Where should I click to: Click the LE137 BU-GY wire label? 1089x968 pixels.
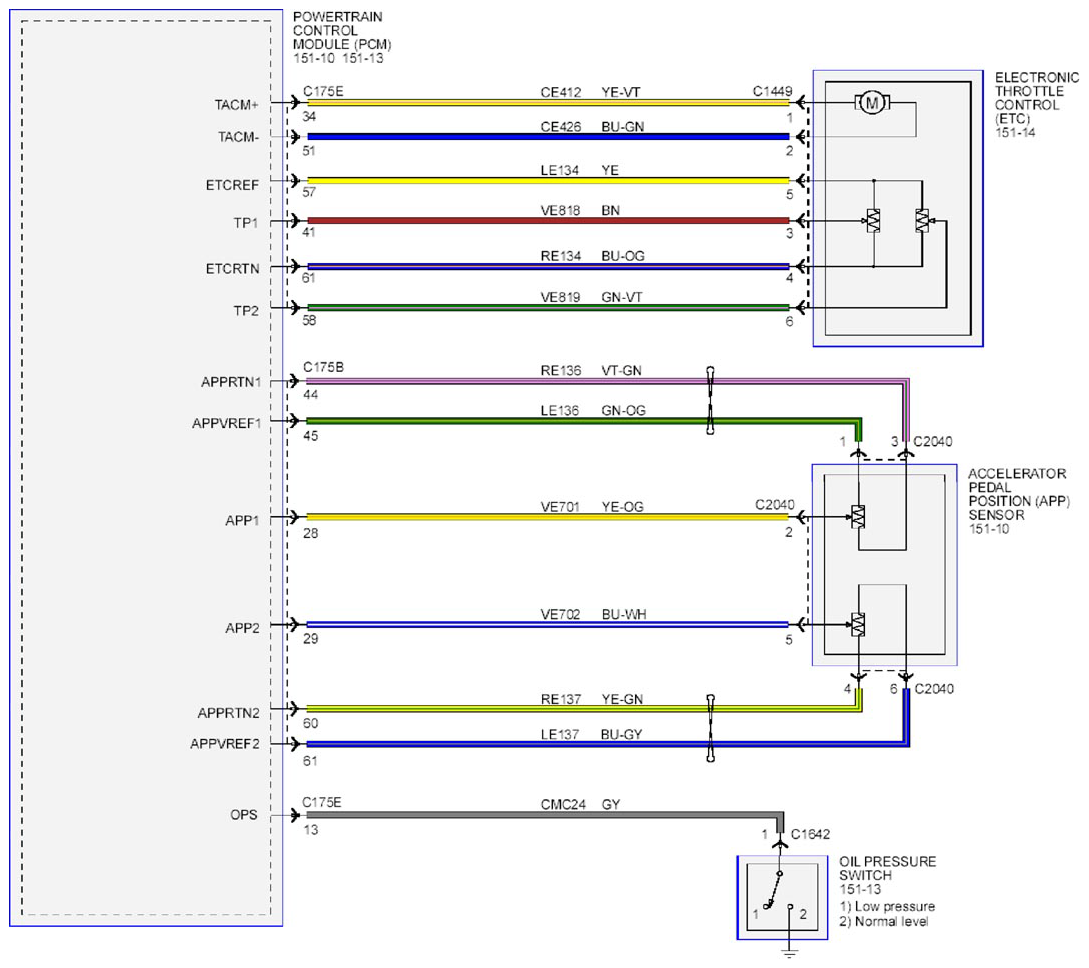[591, 734]
